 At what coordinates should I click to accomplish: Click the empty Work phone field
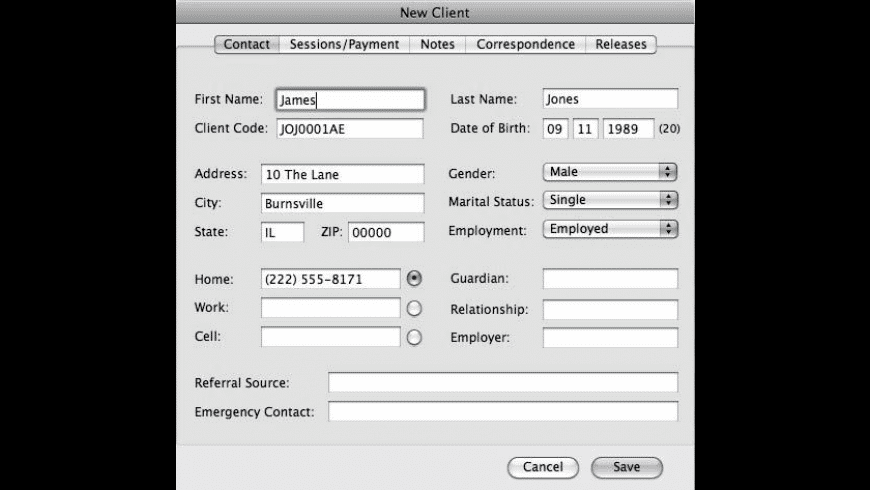[331, 308]
